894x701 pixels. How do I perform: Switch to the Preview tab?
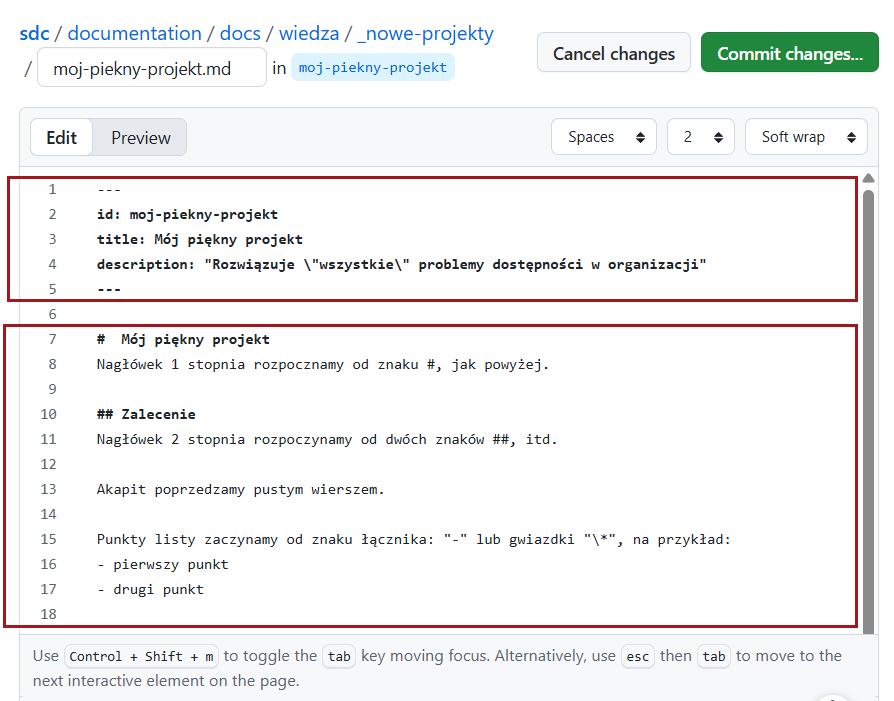140,137
